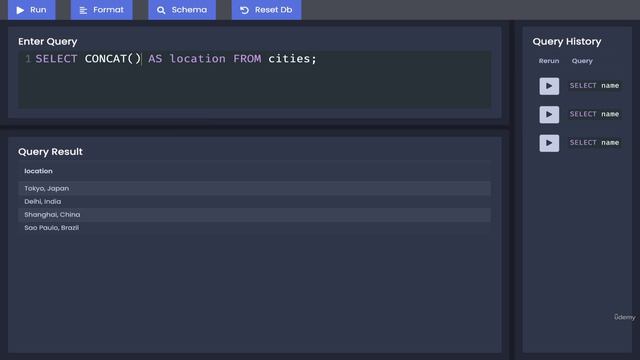
Task: Click the 'Query Result' heading
Action: coord(50,151)
